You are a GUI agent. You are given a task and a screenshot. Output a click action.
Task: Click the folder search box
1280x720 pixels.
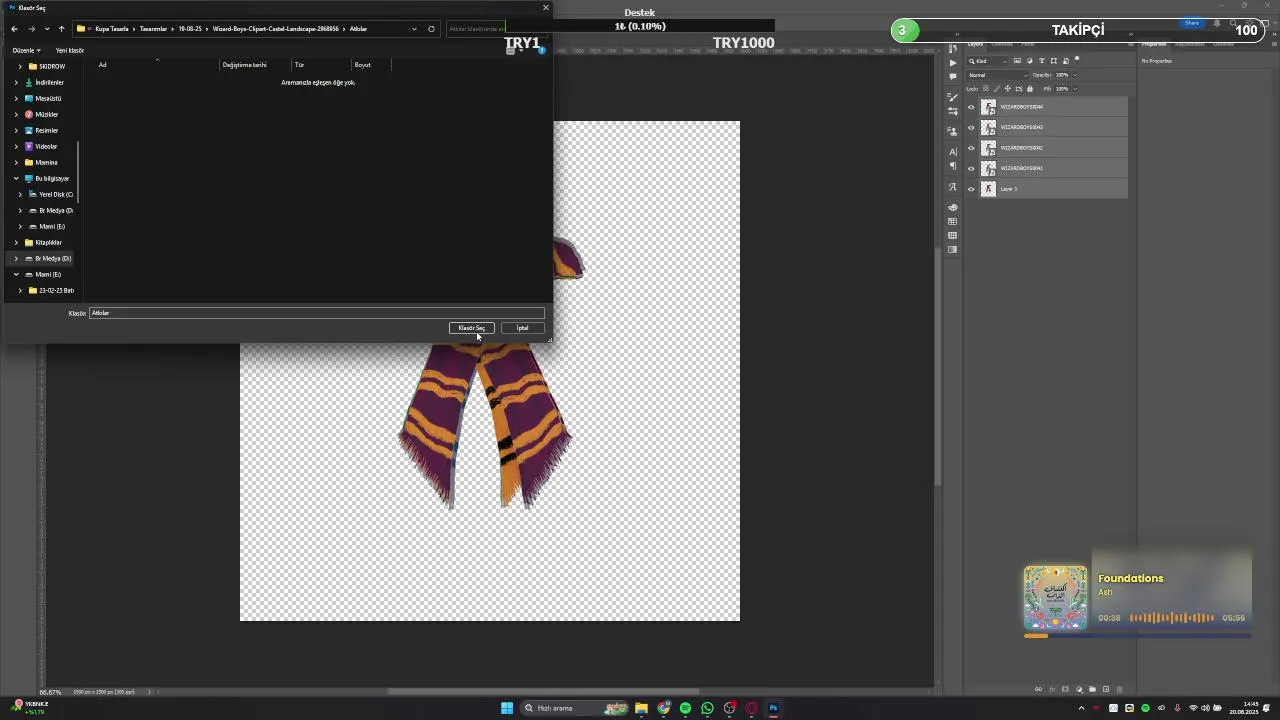point(476,29)
